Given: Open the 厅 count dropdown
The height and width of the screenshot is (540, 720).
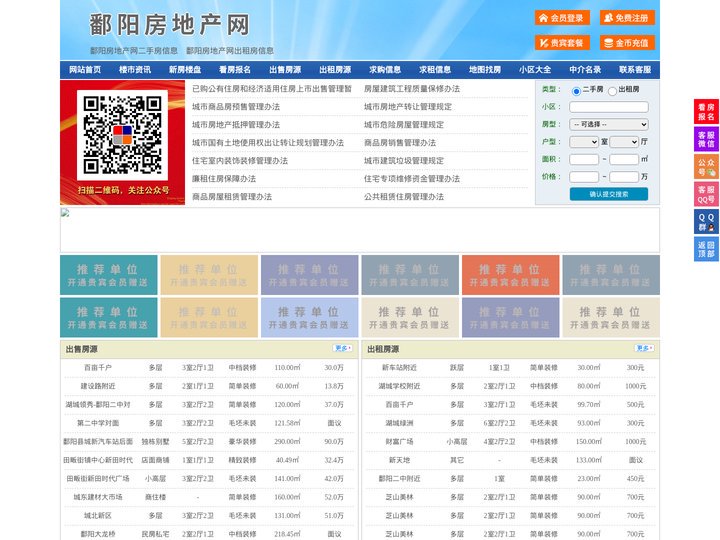Looking at the screenshot, I should pyautogui.click(x=624, y=142).
